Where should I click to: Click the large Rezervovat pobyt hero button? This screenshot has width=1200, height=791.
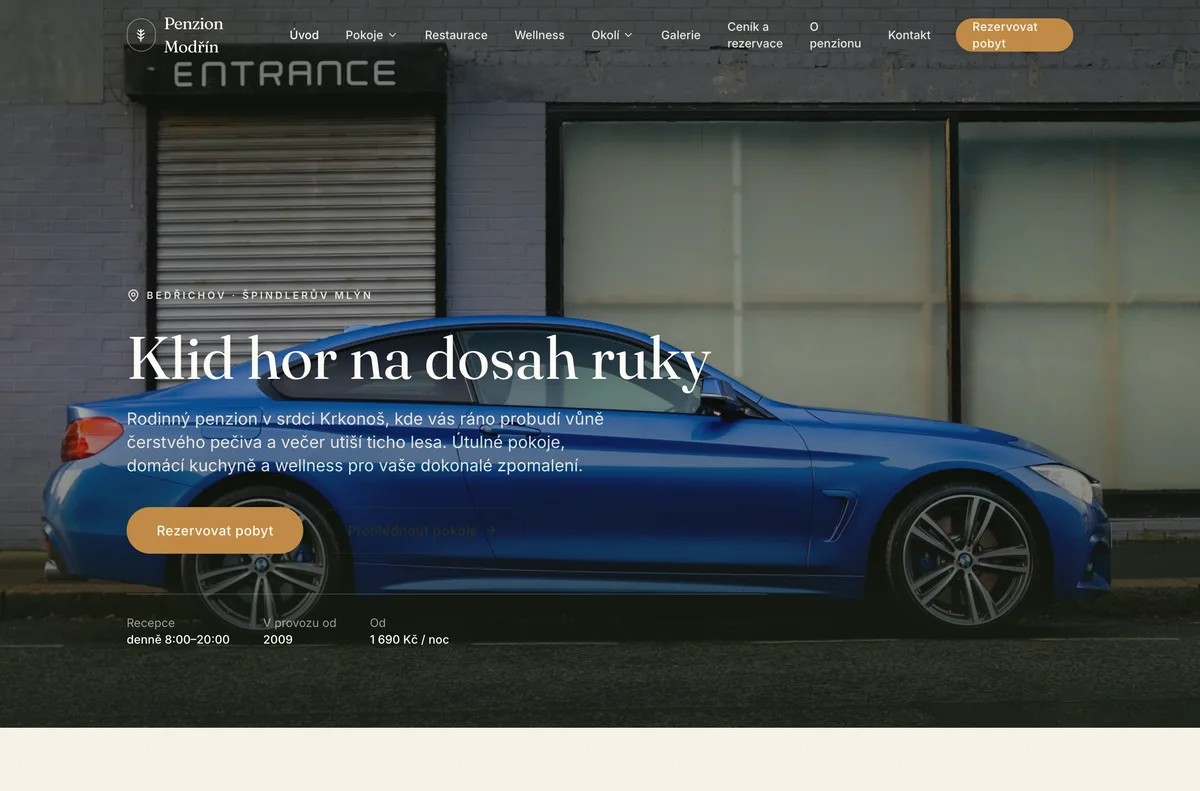pyautogui.click(x=215, y=531)
